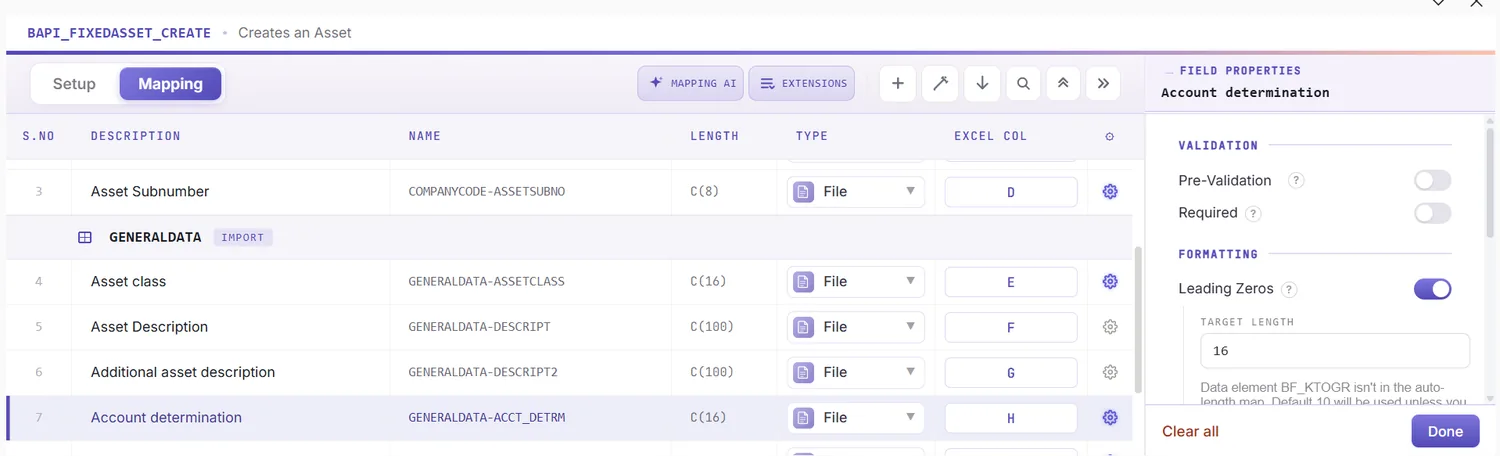The height and width of the screenshot is (456, 1500).
Task: Open Type dropdown for Asset Description
Action: (856, 327)
